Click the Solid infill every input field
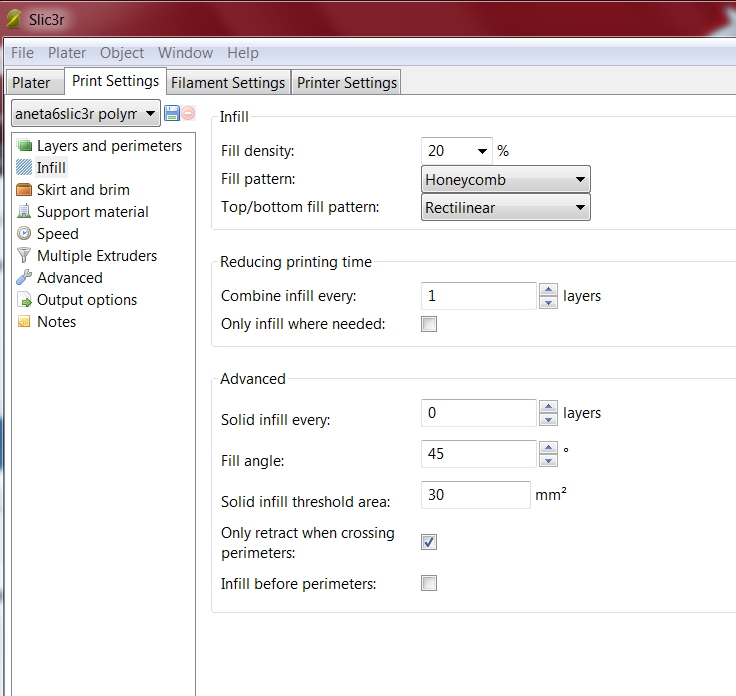The height and width of the screenshot is (696, 736). tap(479, 413)
